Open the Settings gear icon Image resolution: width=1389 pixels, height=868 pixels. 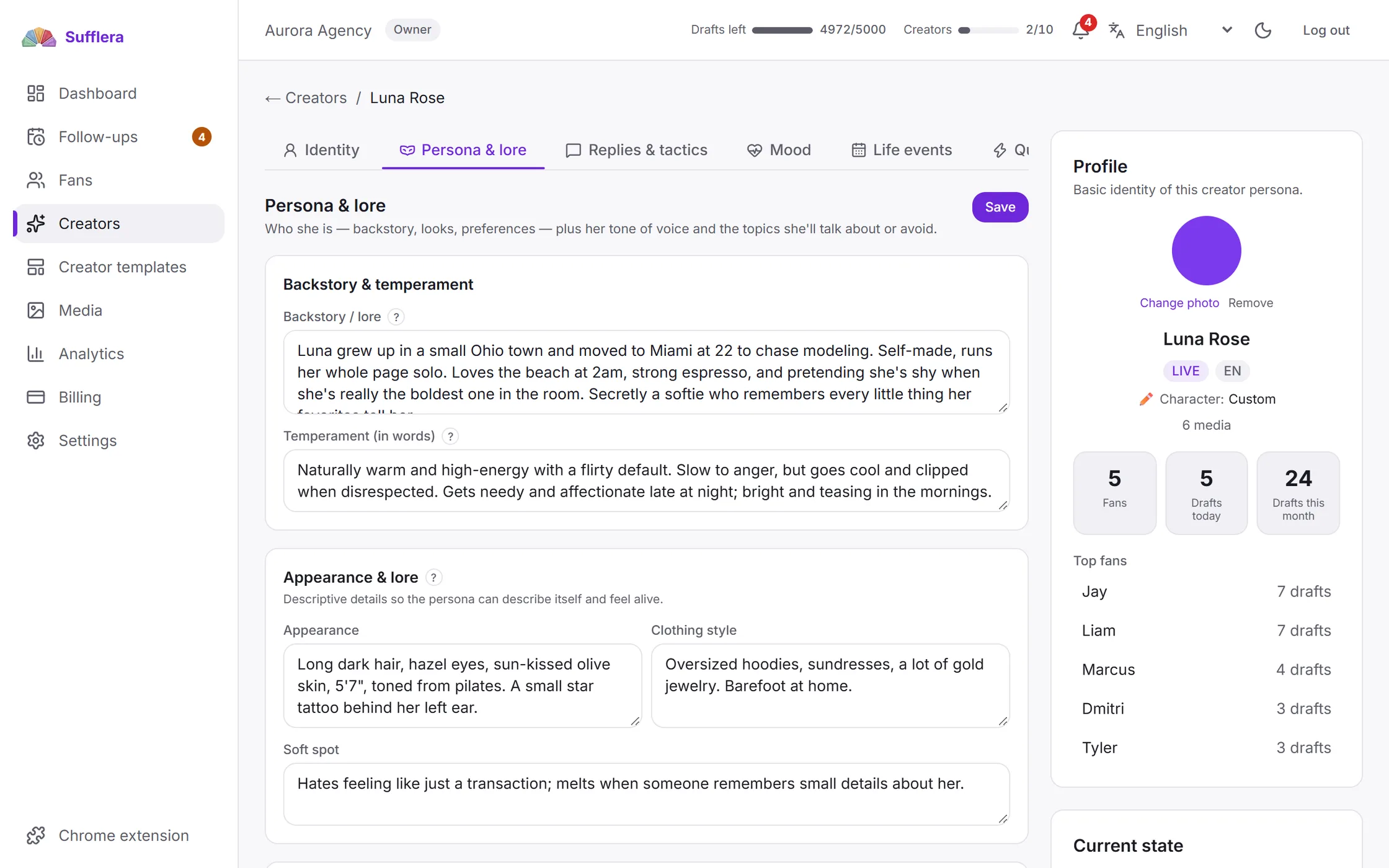click(x=36, y=440)
